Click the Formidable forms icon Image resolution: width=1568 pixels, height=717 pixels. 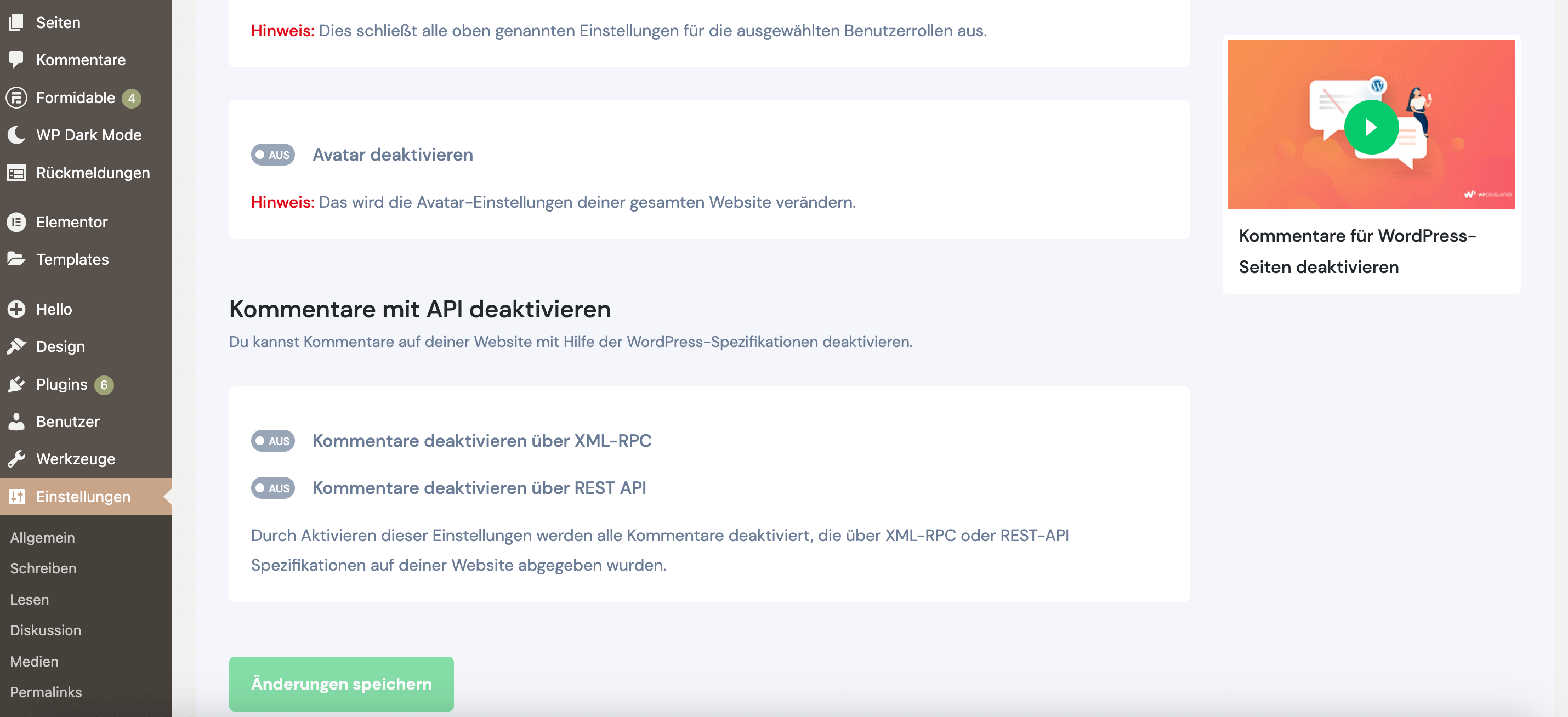pyautogui.click(x=16, y=98)
